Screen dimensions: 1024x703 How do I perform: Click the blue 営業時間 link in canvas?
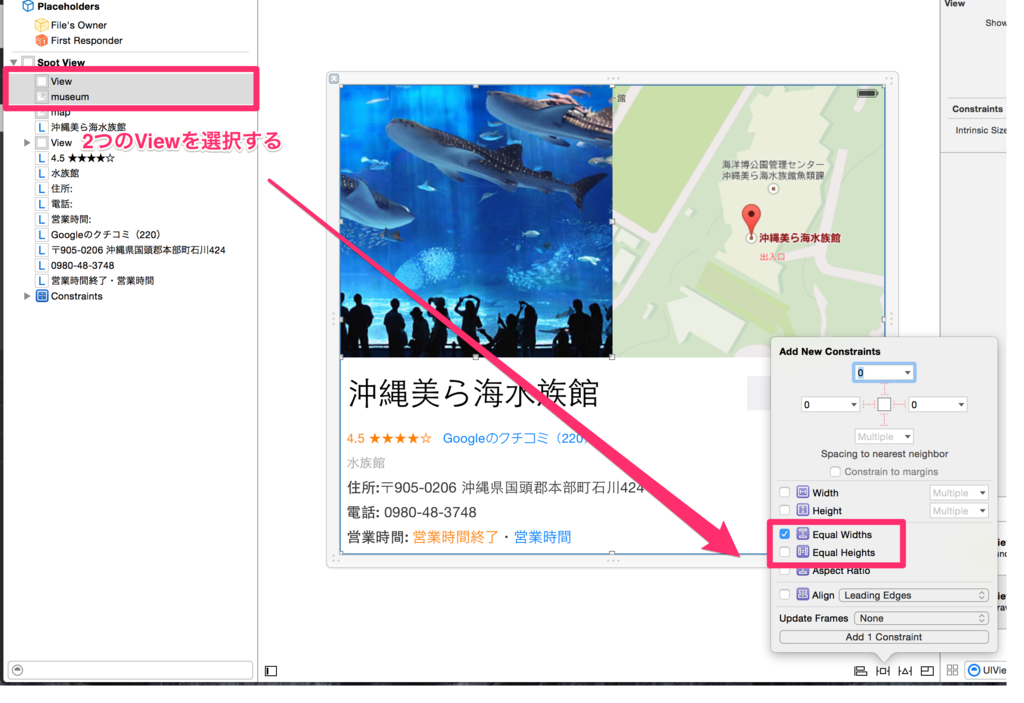(x=542, y=537)
